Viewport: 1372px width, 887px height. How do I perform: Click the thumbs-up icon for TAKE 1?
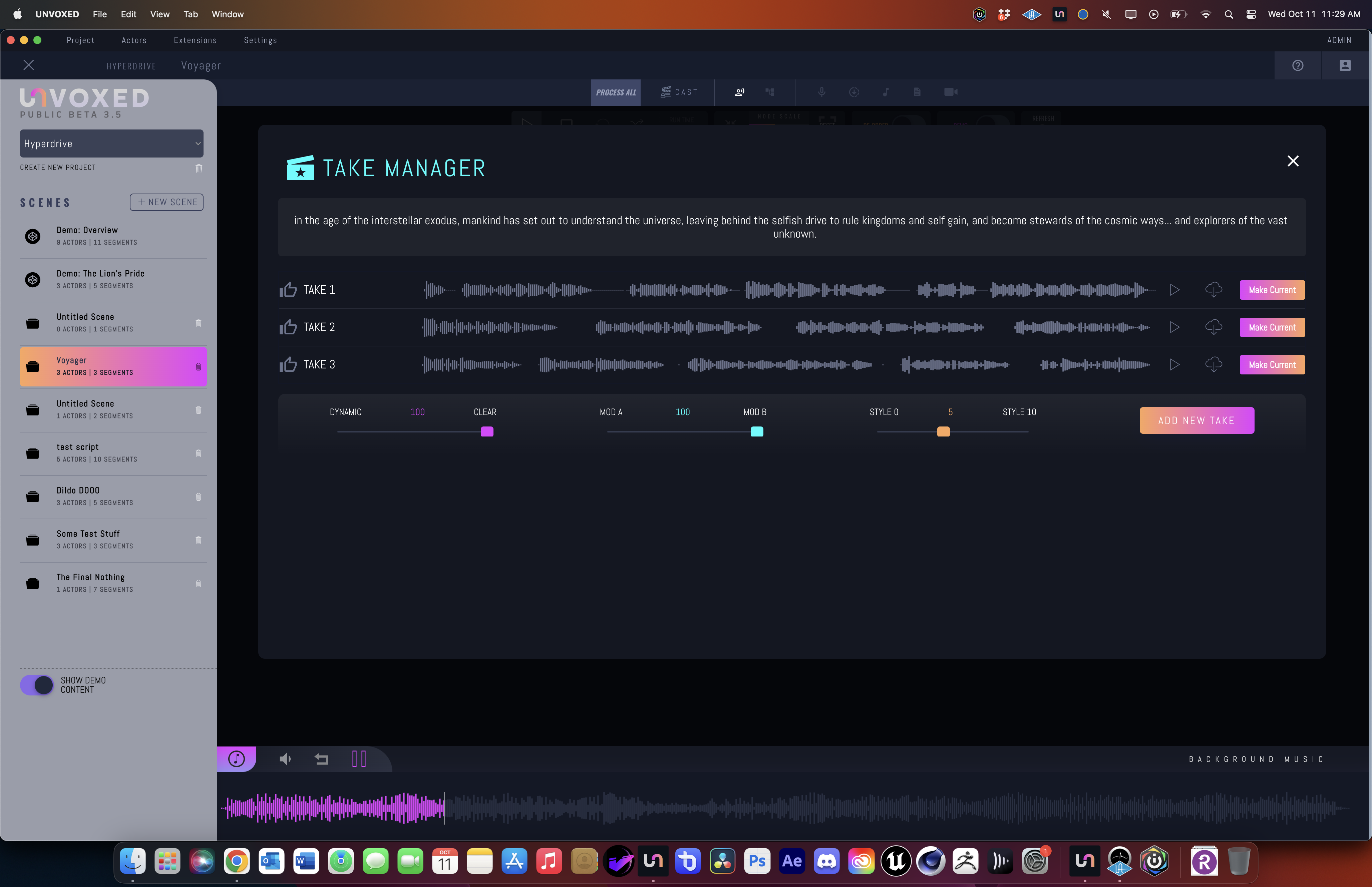tap(288, 290)
